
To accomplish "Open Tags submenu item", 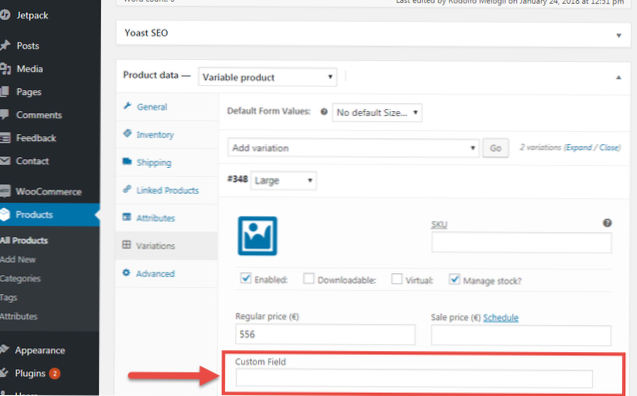I will click(9, 297).
